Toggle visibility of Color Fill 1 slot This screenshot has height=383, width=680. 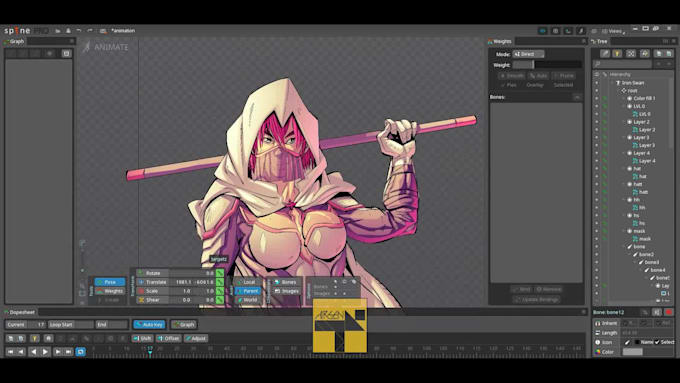click(596, 98)
